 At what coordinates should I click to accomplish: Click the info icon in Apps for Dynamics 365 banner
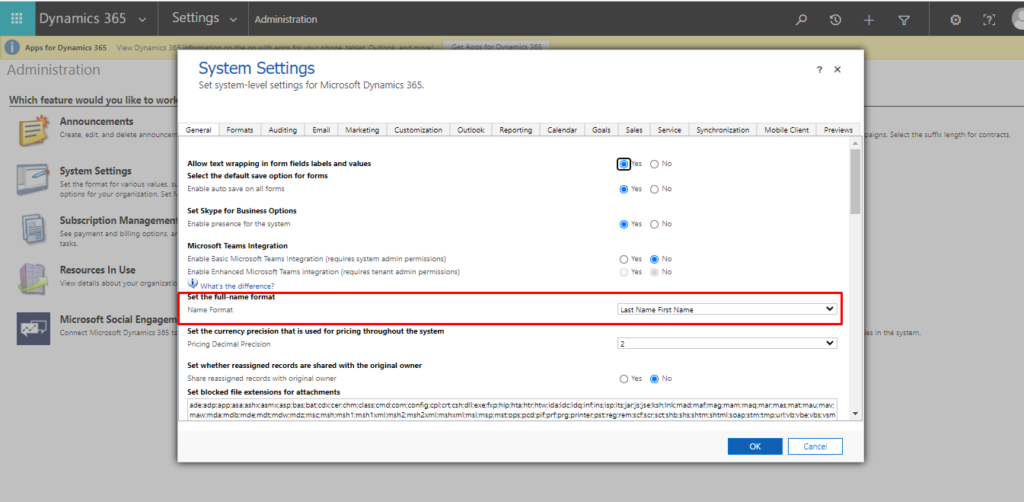click(x=12, y=47)
